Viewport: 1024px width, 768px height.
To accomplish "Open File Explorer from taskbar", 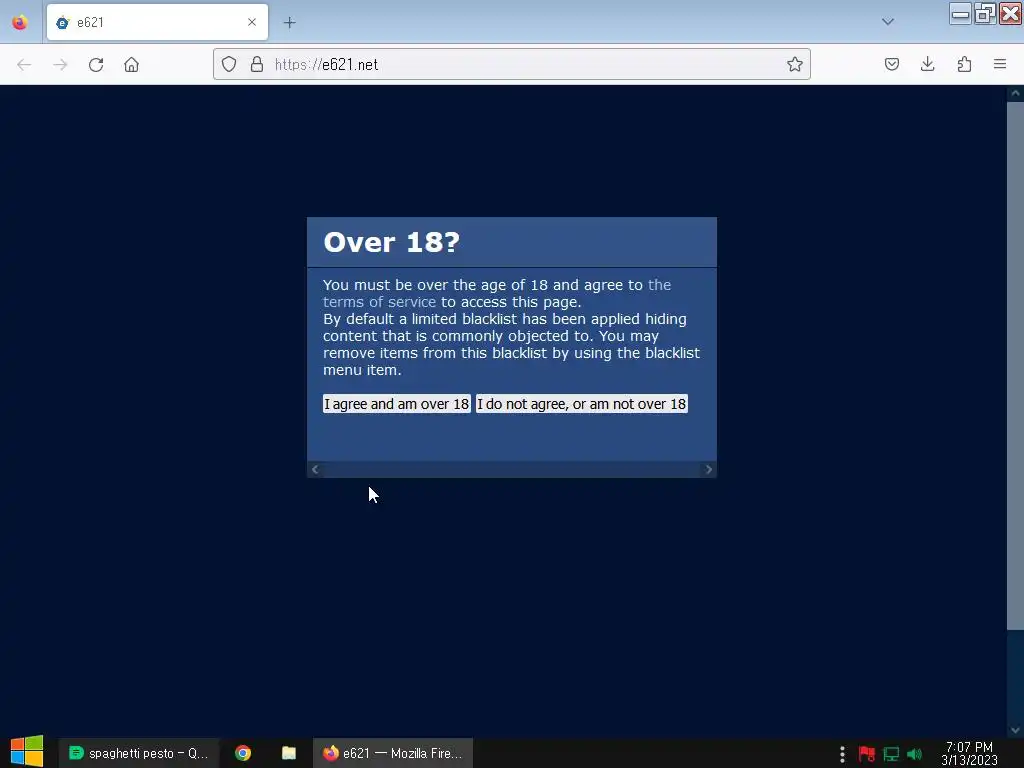I will [289, 753].
